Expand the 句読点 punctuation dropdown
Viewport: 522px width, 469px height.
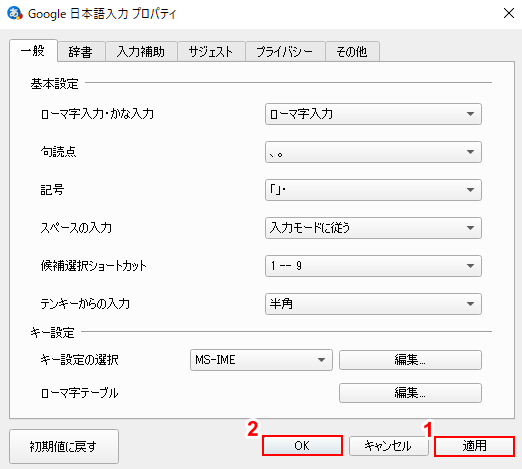[x=373, y=152]
